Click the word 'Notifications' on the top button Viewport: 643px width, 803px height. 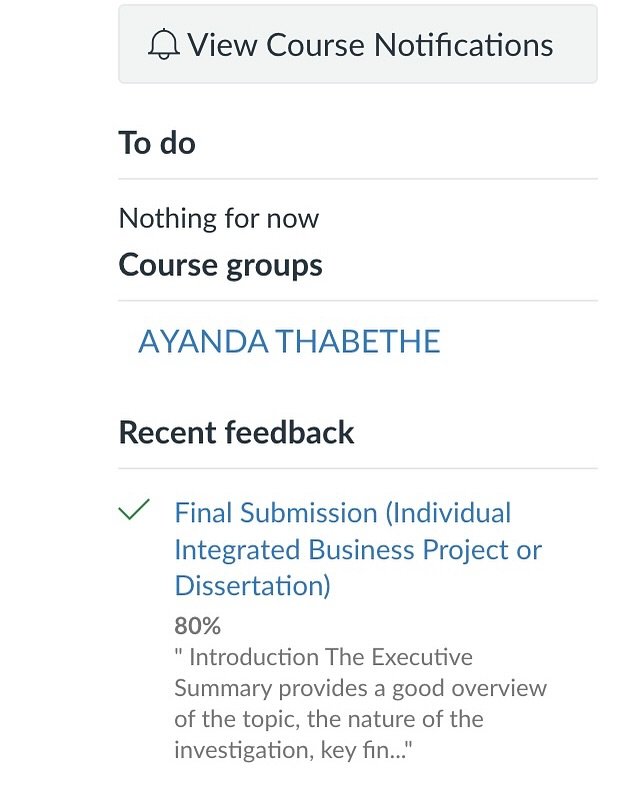[x=463, y=45]
